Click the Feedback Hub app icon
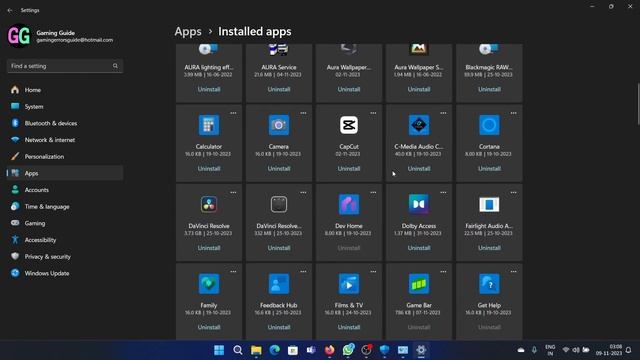 coord(279,284)
